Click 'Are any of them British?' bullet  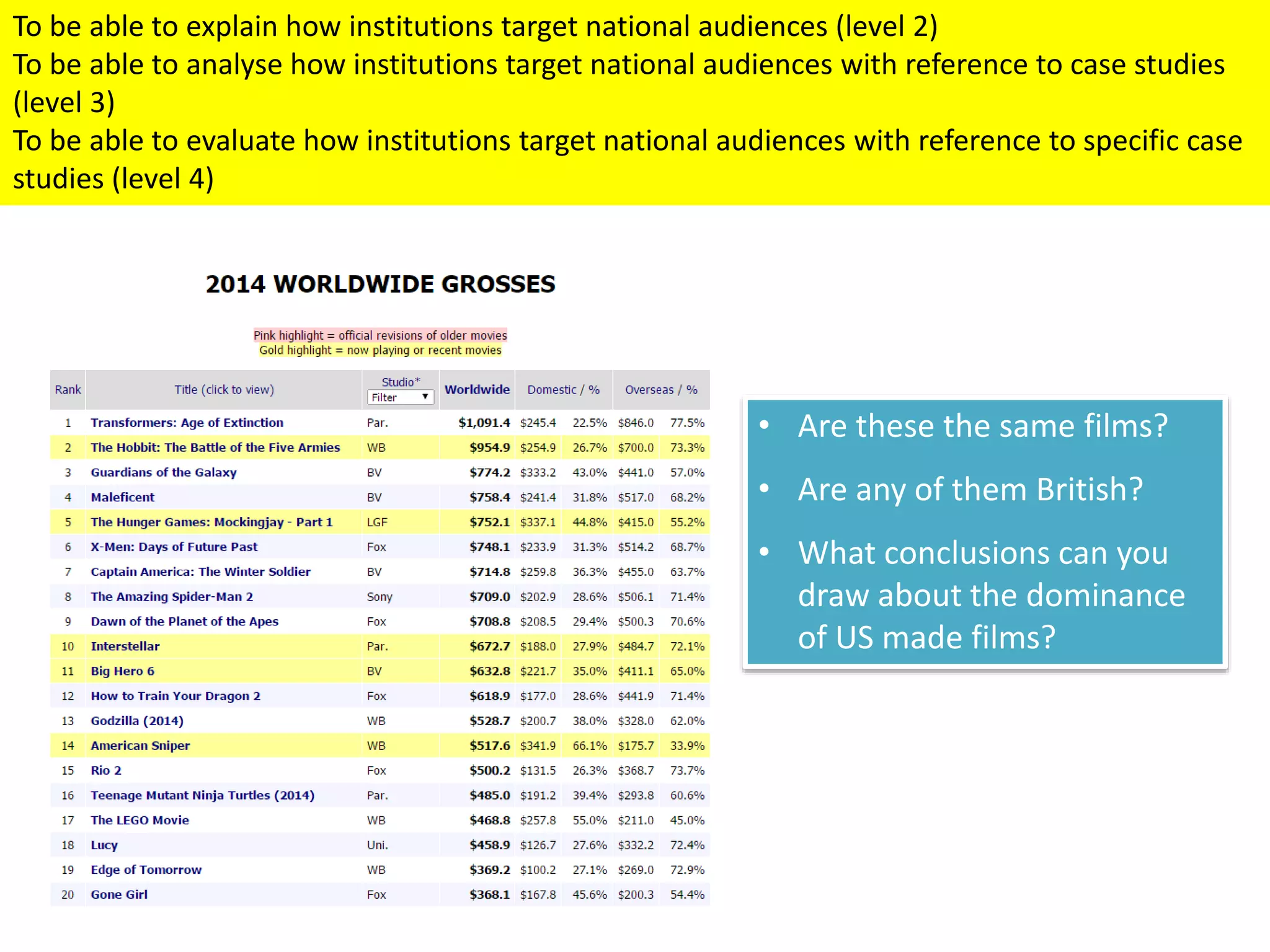[x=970, y=490]
